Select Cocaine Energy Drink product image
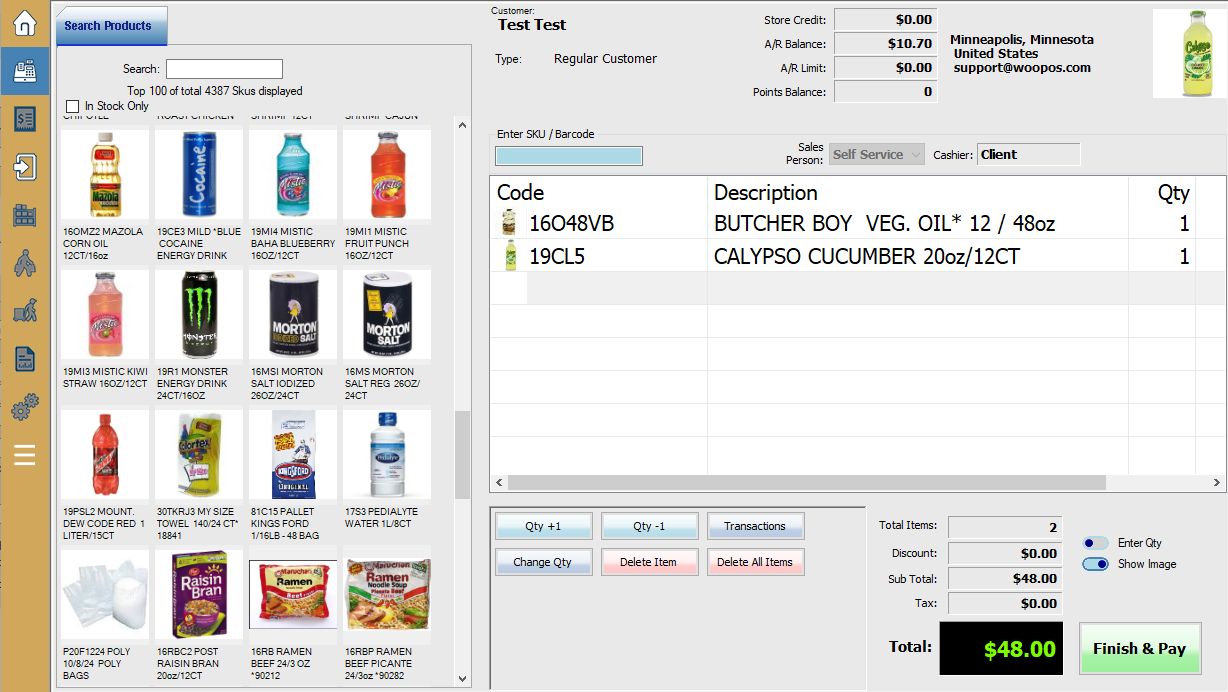This screenshot has width=1228, height=692. coord(199,174)
